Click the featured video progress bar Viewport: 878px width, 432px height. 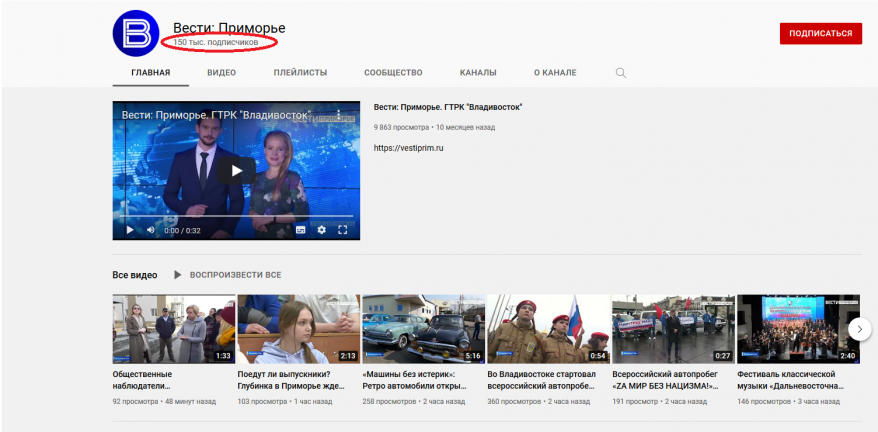point(236,216)
